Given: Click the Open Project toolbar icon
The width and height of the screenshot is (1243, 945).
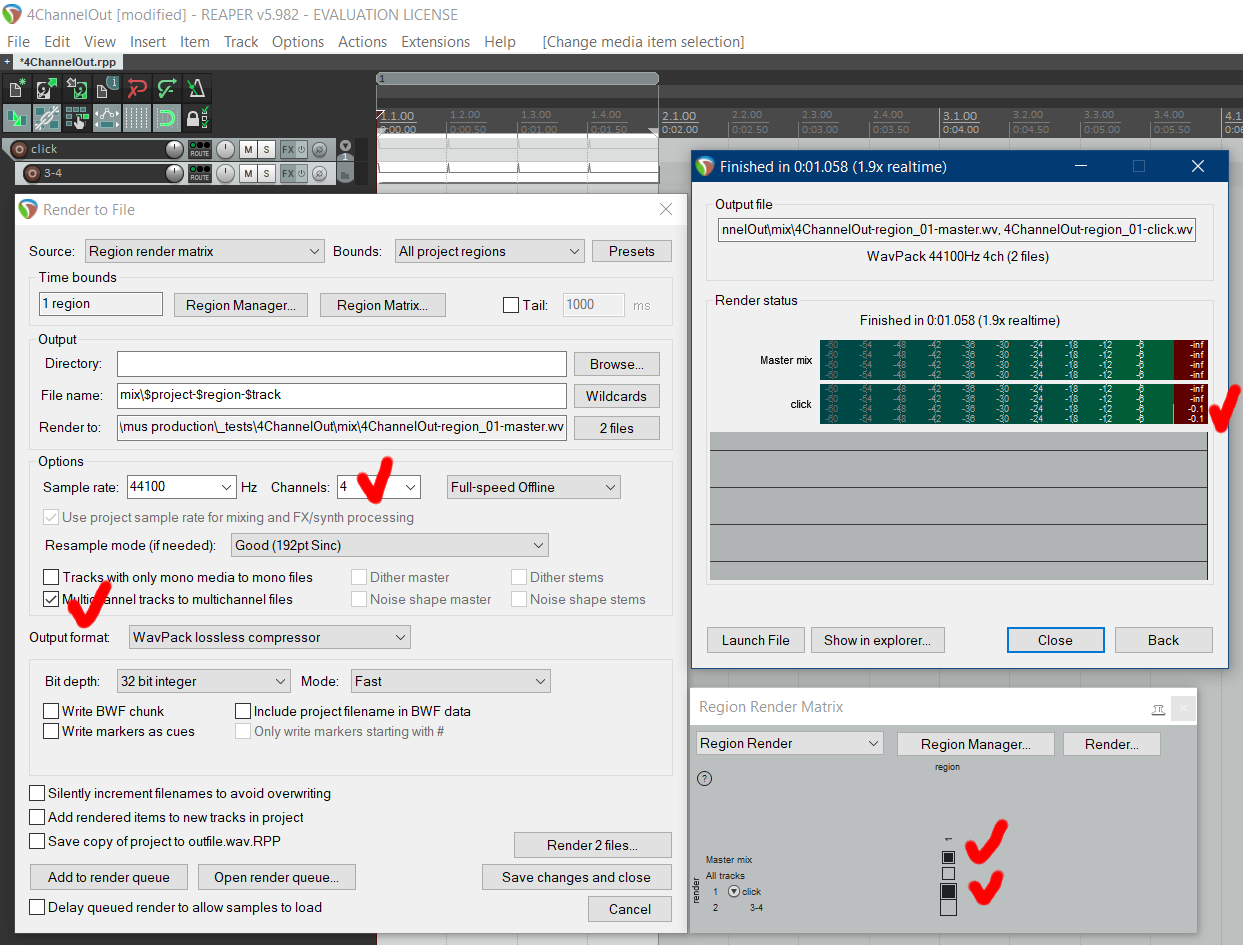Looking at the screenshot, I should point(47,88).
